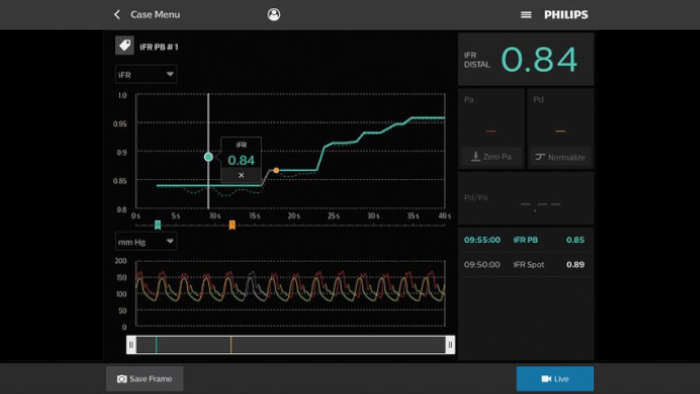This screenshot has width=700, height=394.
Task: Select the orange bookmark on the timeline
Action: point(232,224)
